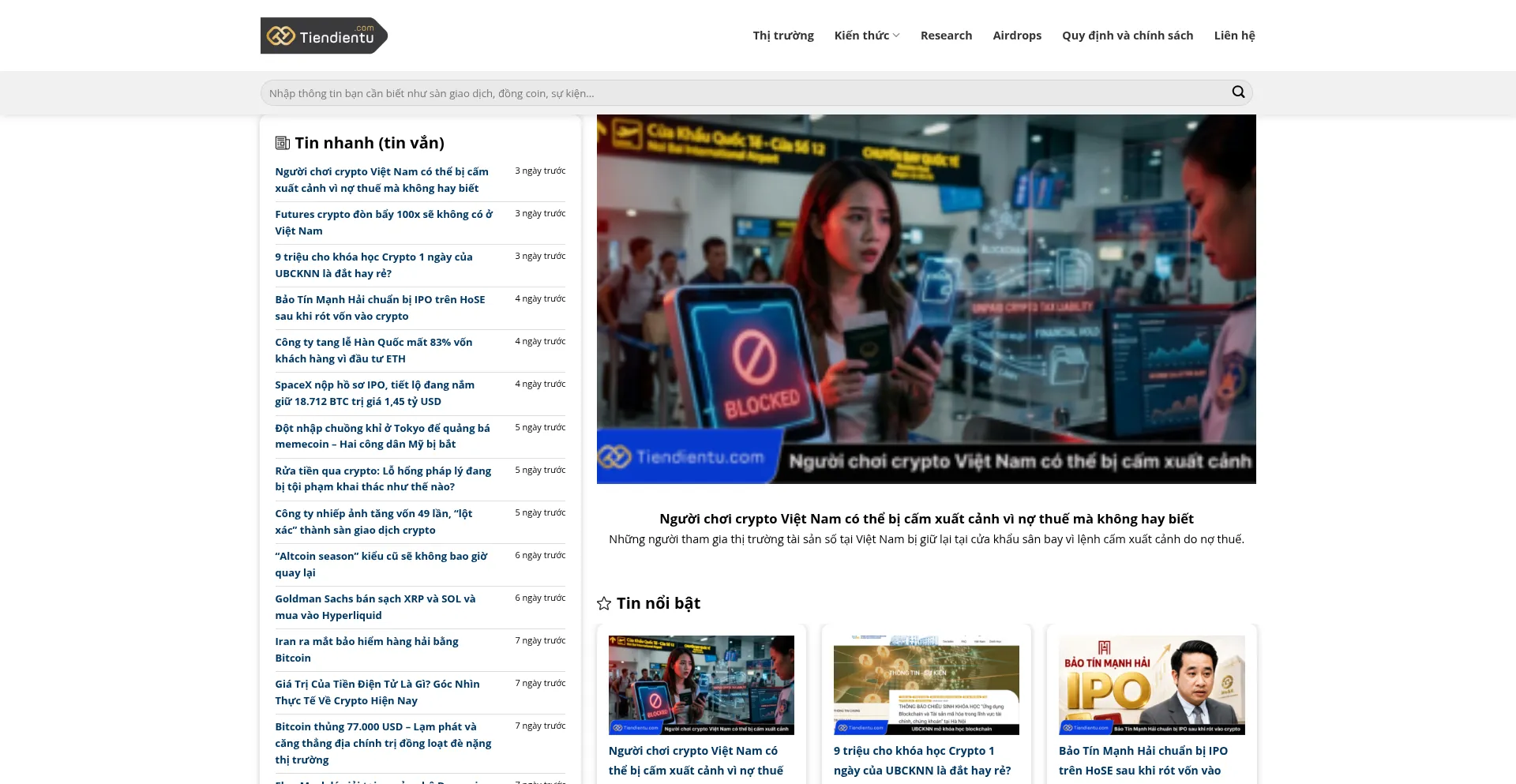
Task: Click the Tiendientu.com logo
Action: (324, 36)
